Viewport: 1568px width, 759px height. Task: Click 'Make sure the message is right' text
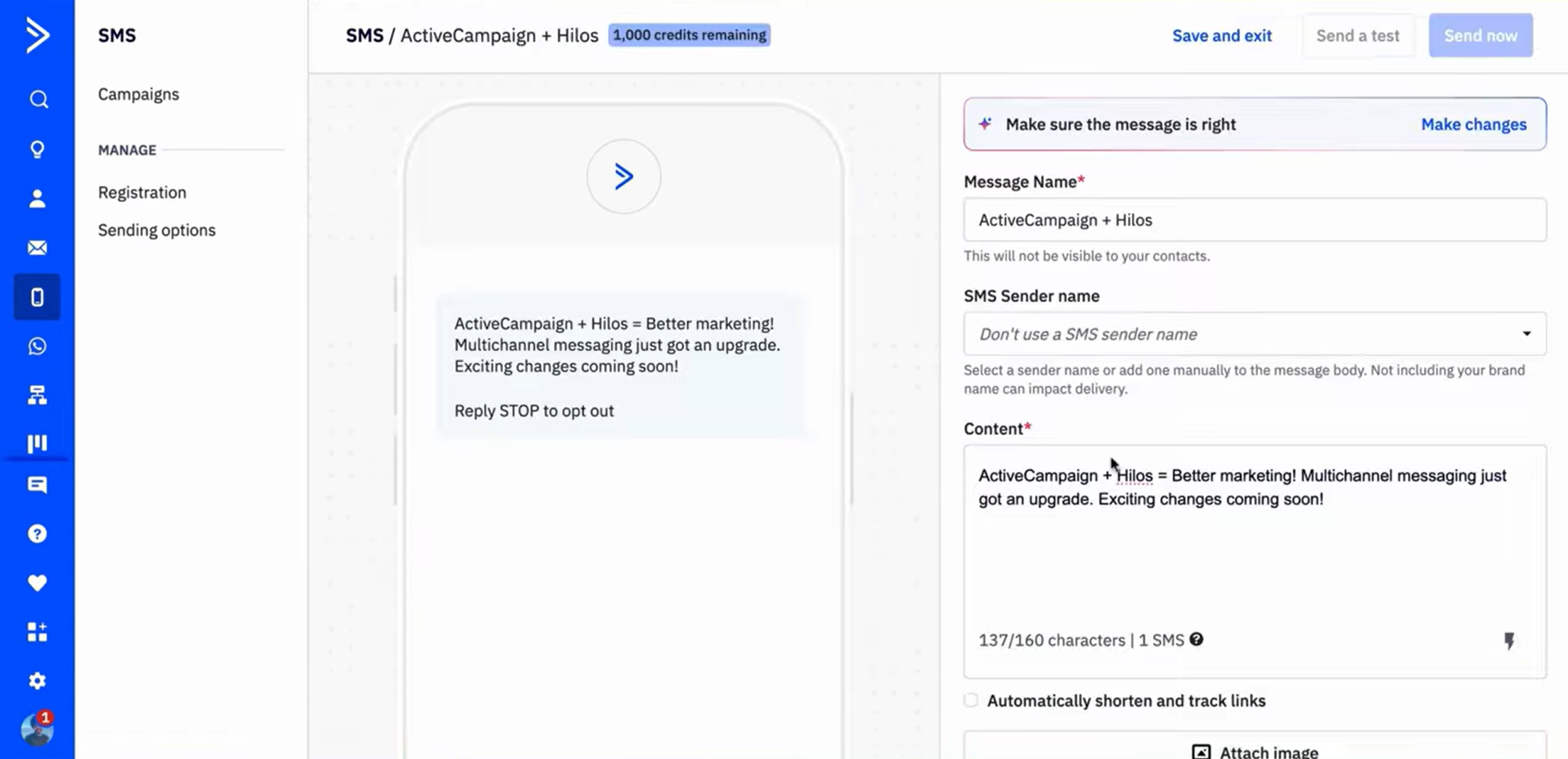[x=1121, y=124]
